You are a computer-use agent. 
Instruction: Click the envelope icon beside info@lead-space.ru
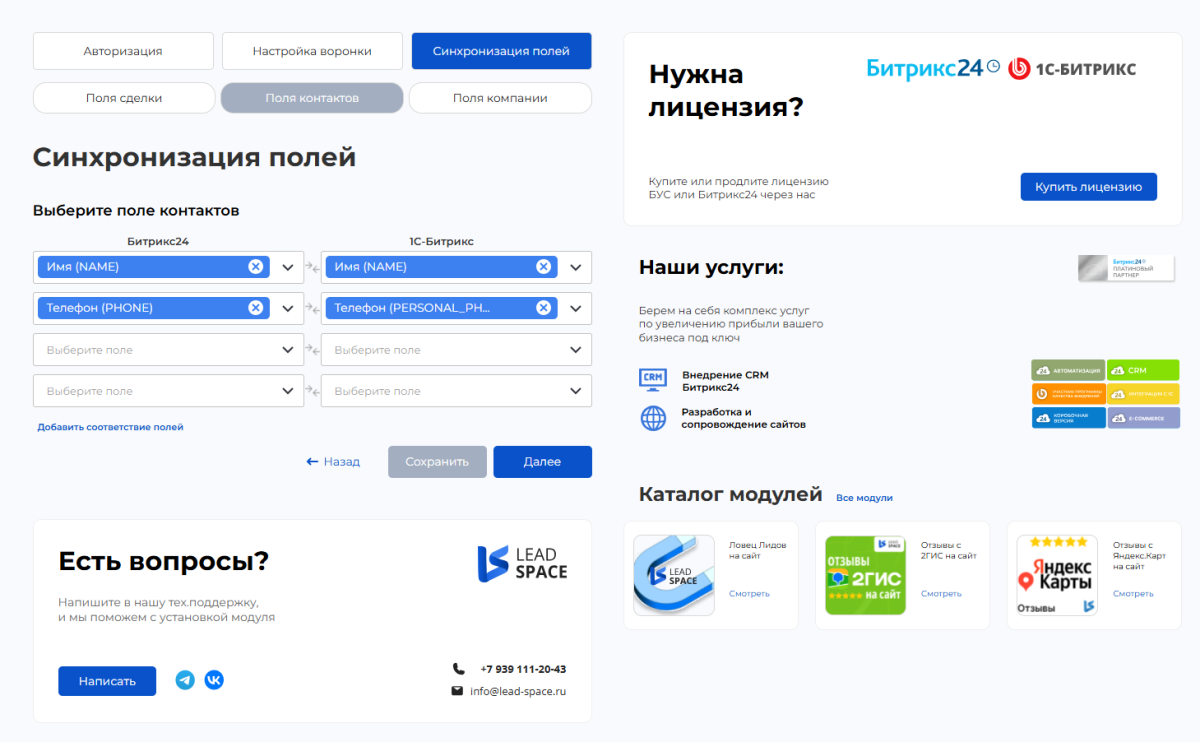coord(458,690)
